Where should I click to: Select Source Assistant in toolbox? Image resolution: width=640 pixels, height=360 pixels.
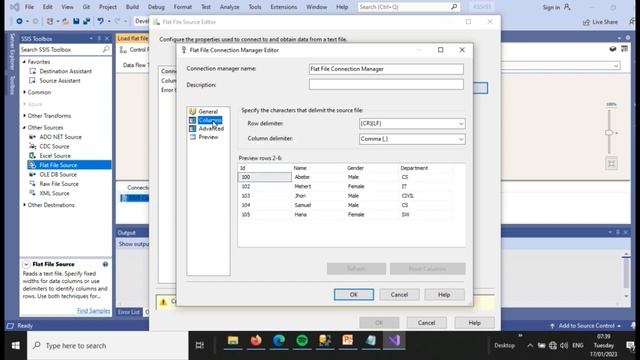(x=60, y=80)
